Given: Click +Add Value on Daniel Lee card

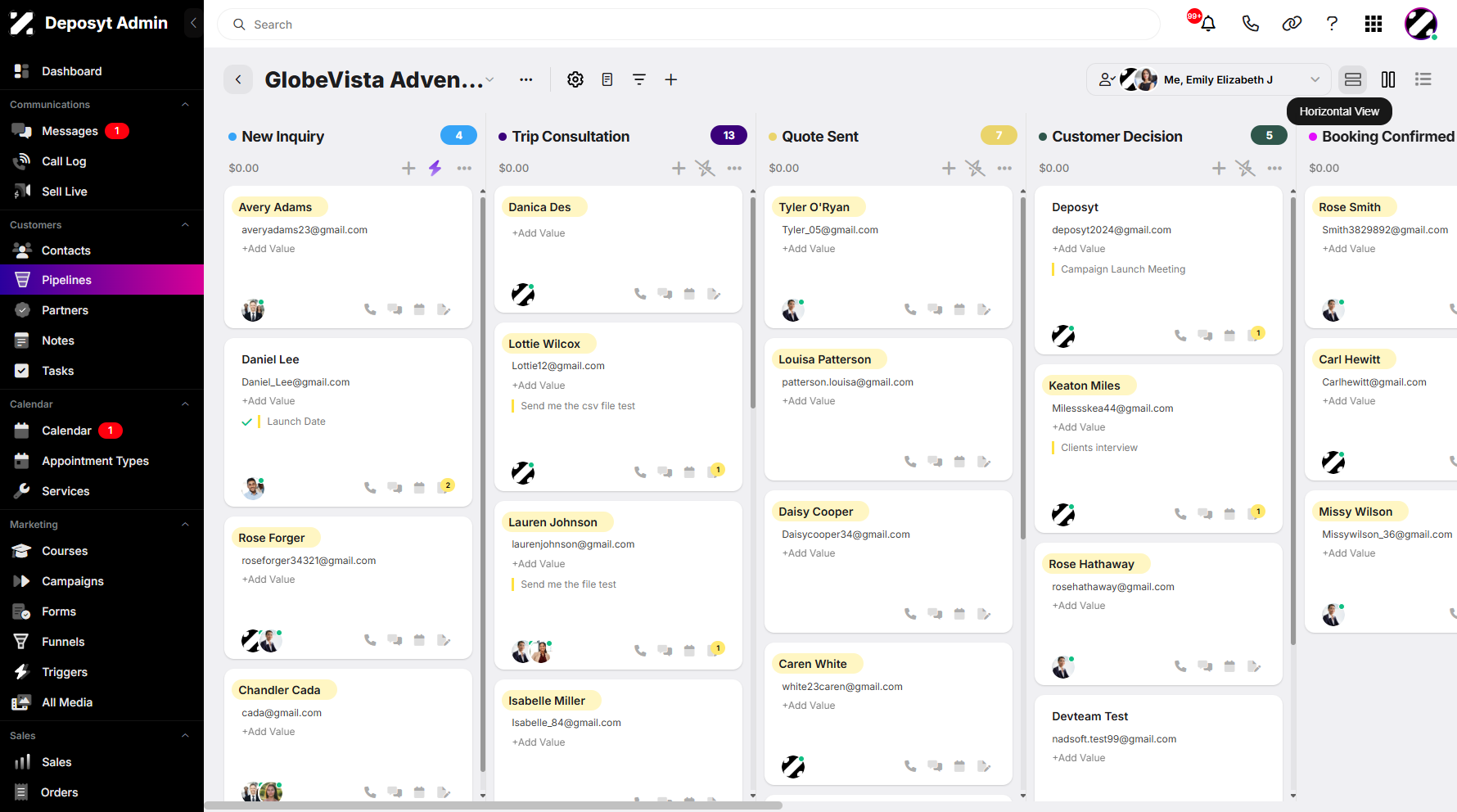Looking at the screenshot, I should [x=268, y=401].
